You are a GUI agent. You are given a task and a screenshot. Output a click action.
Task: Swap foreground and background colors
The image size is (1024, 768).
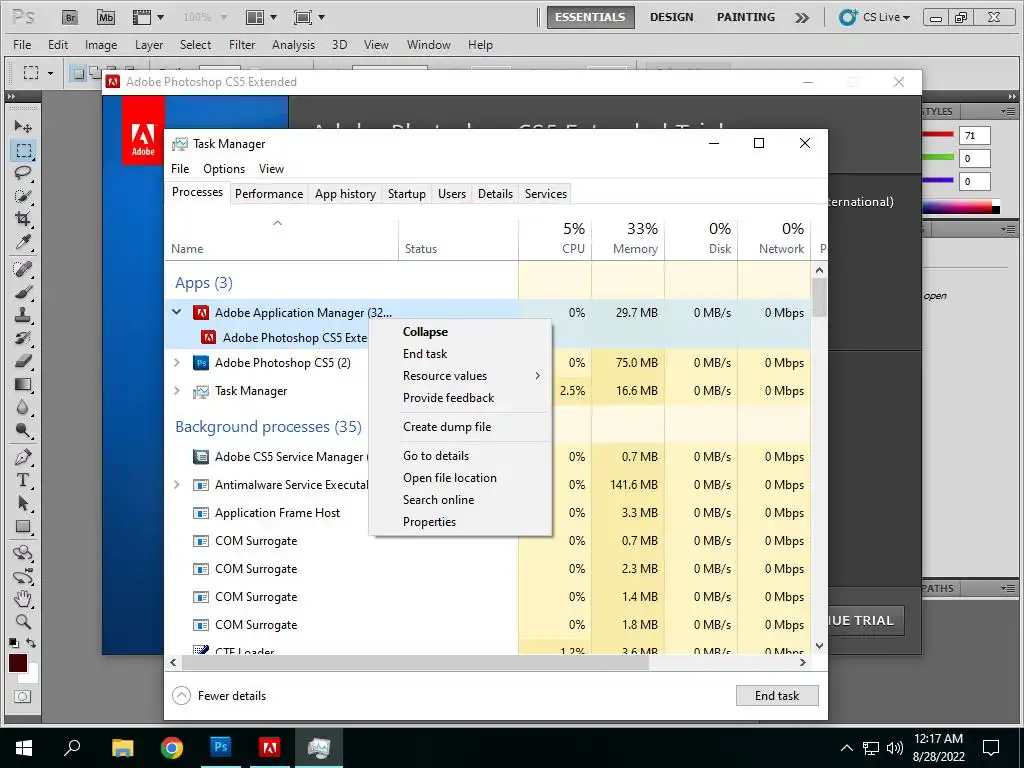pyautogui.click(x=31, y=643)
